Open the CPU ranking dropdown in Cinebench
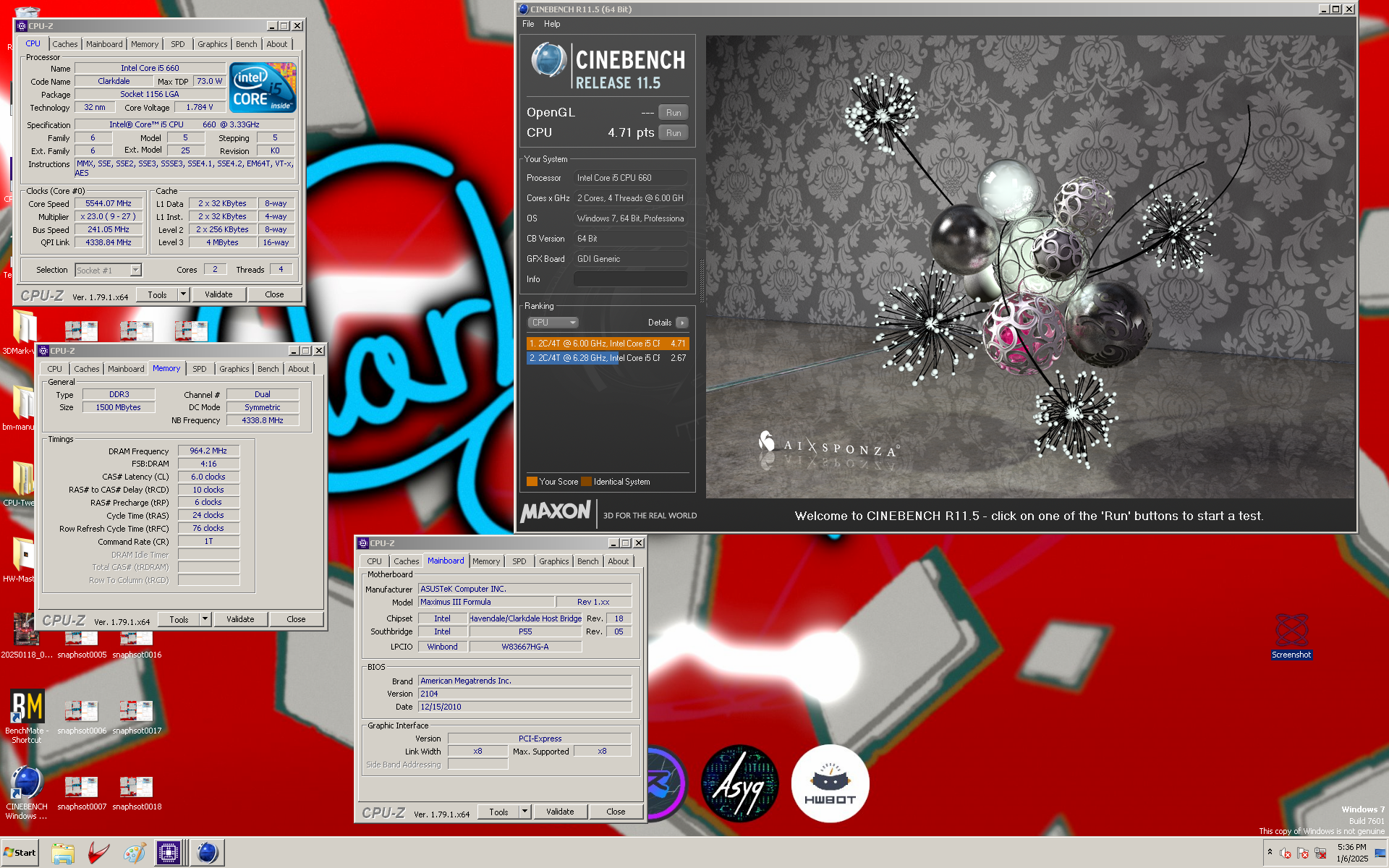 pyautogui.click(x=553, y=323)
